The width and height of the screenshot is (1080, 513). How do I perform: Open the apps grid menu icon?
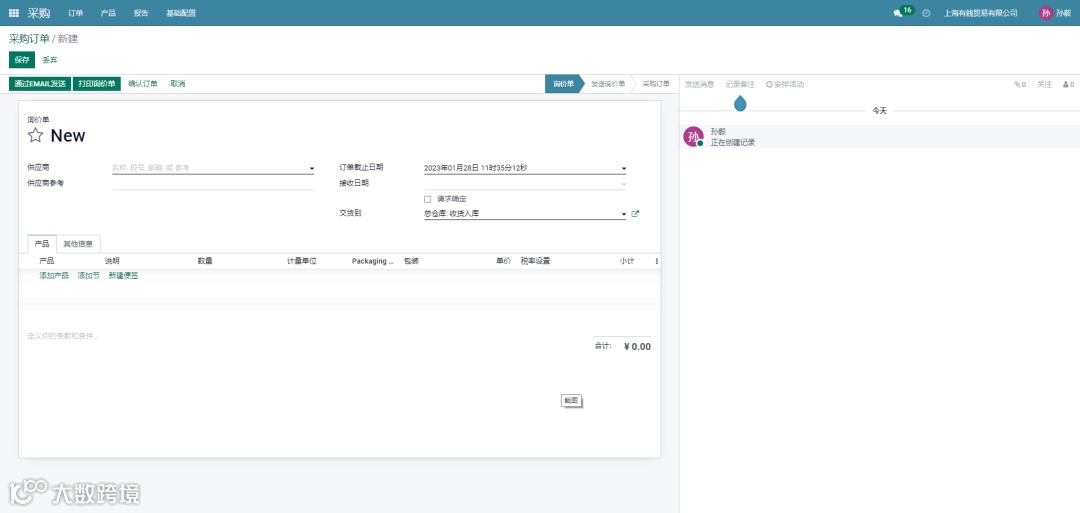[x=14, y=13]
